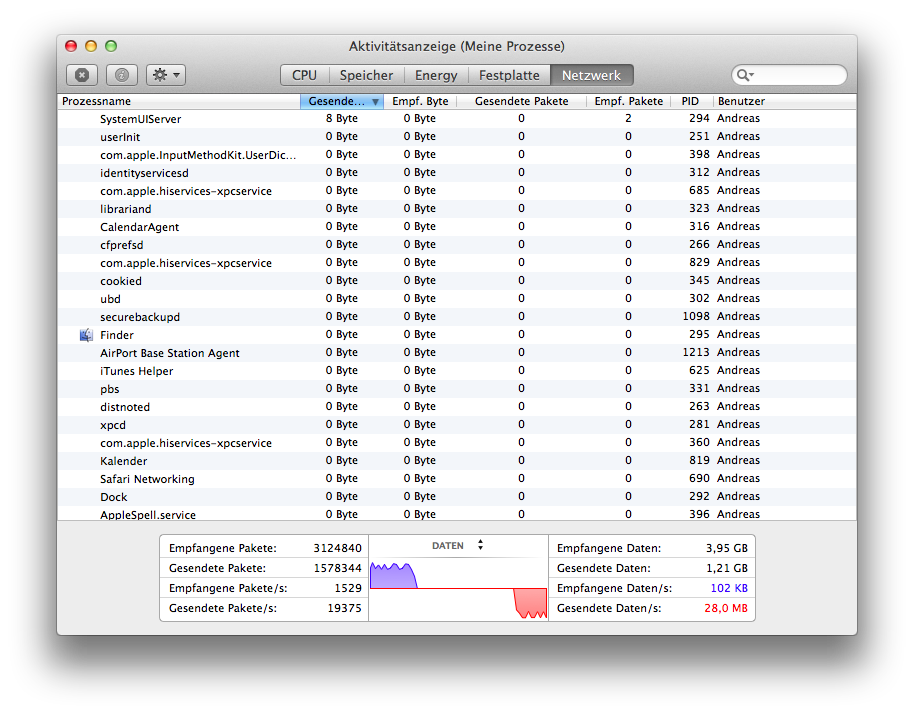Open the Energy tab
Image resolution: width=914 pixels, height=714 pixels.
(436, 75)
